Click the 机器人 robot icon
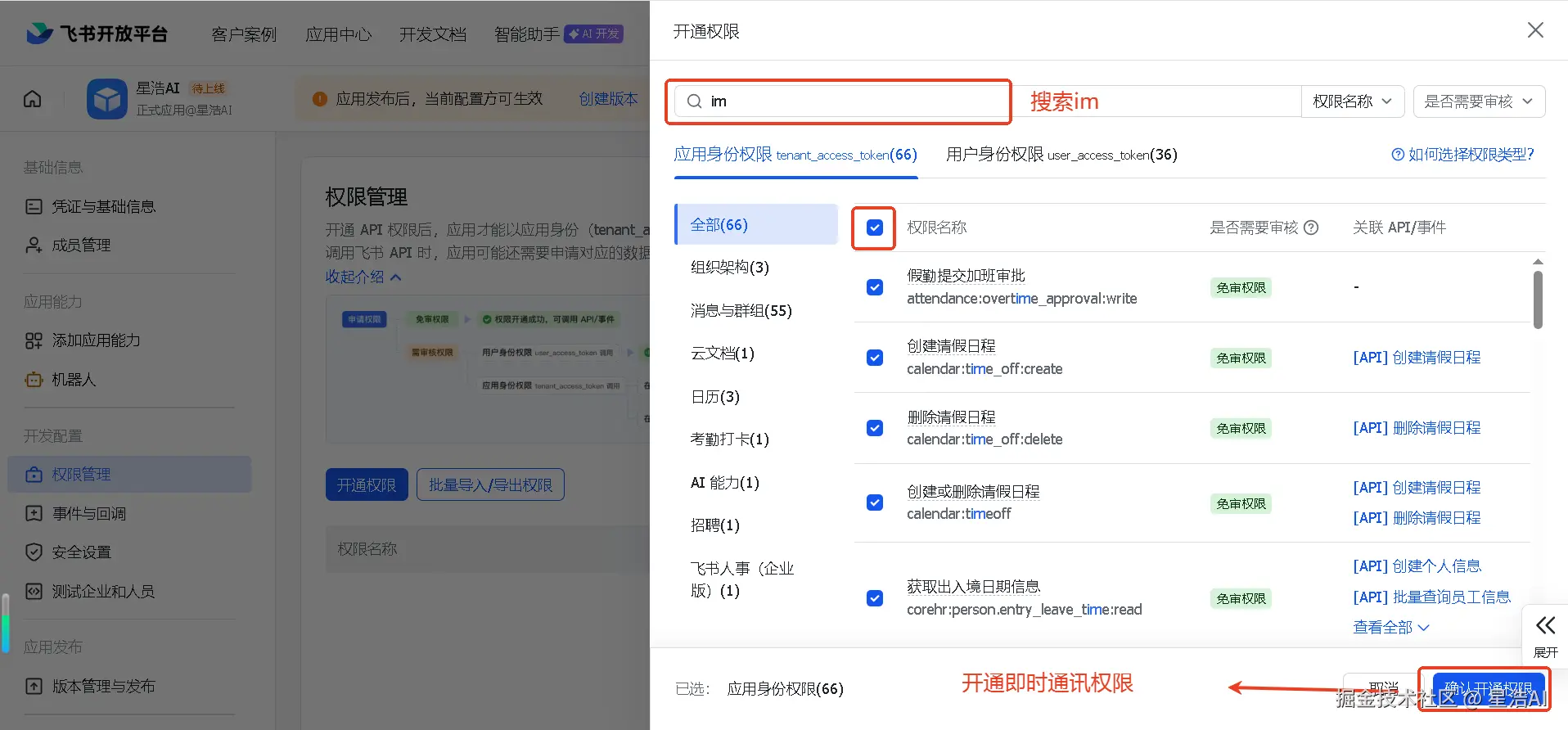 tap(34, 380)
